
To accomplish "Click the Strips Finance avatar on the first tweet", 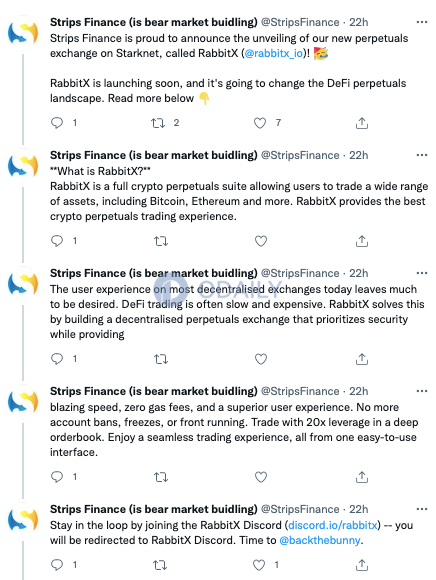I will point(23,33).
